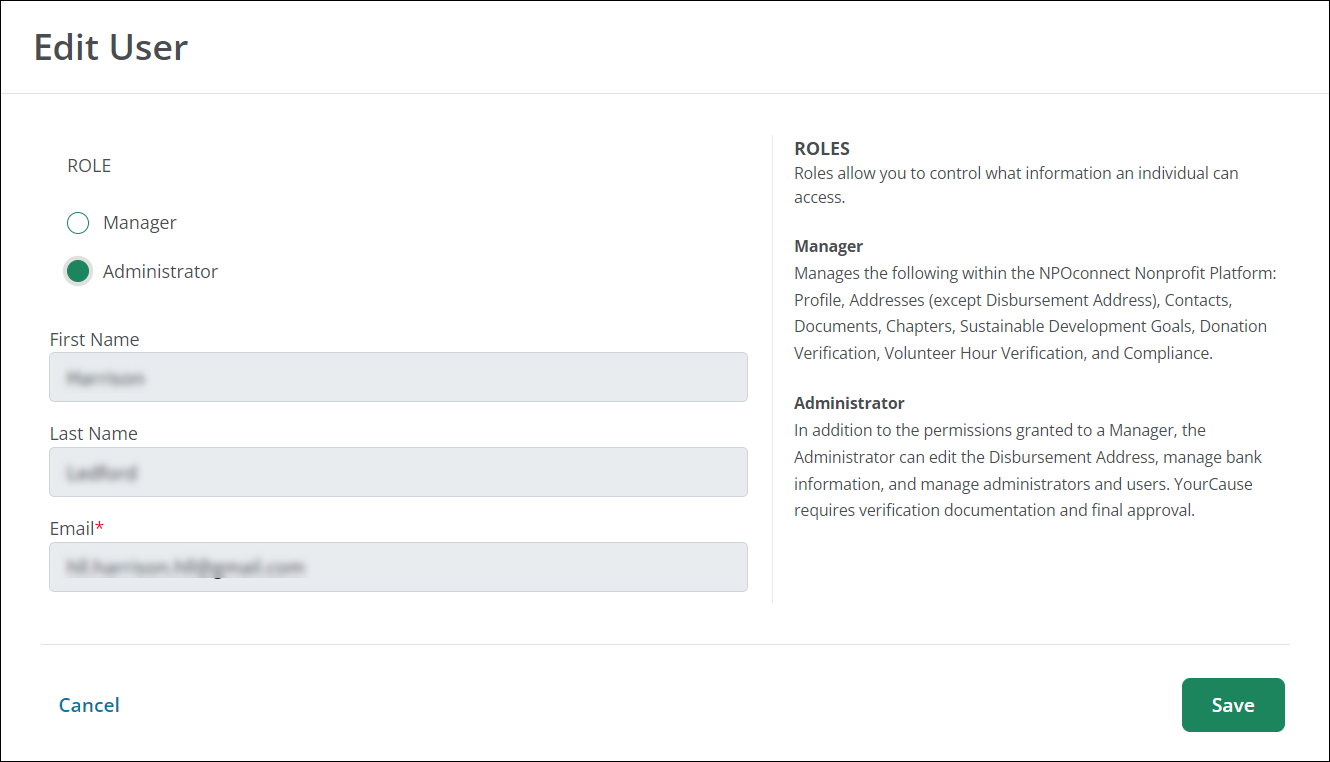
Task: Click the bold Administrator heading in help panel
Action: pos(849,403)
